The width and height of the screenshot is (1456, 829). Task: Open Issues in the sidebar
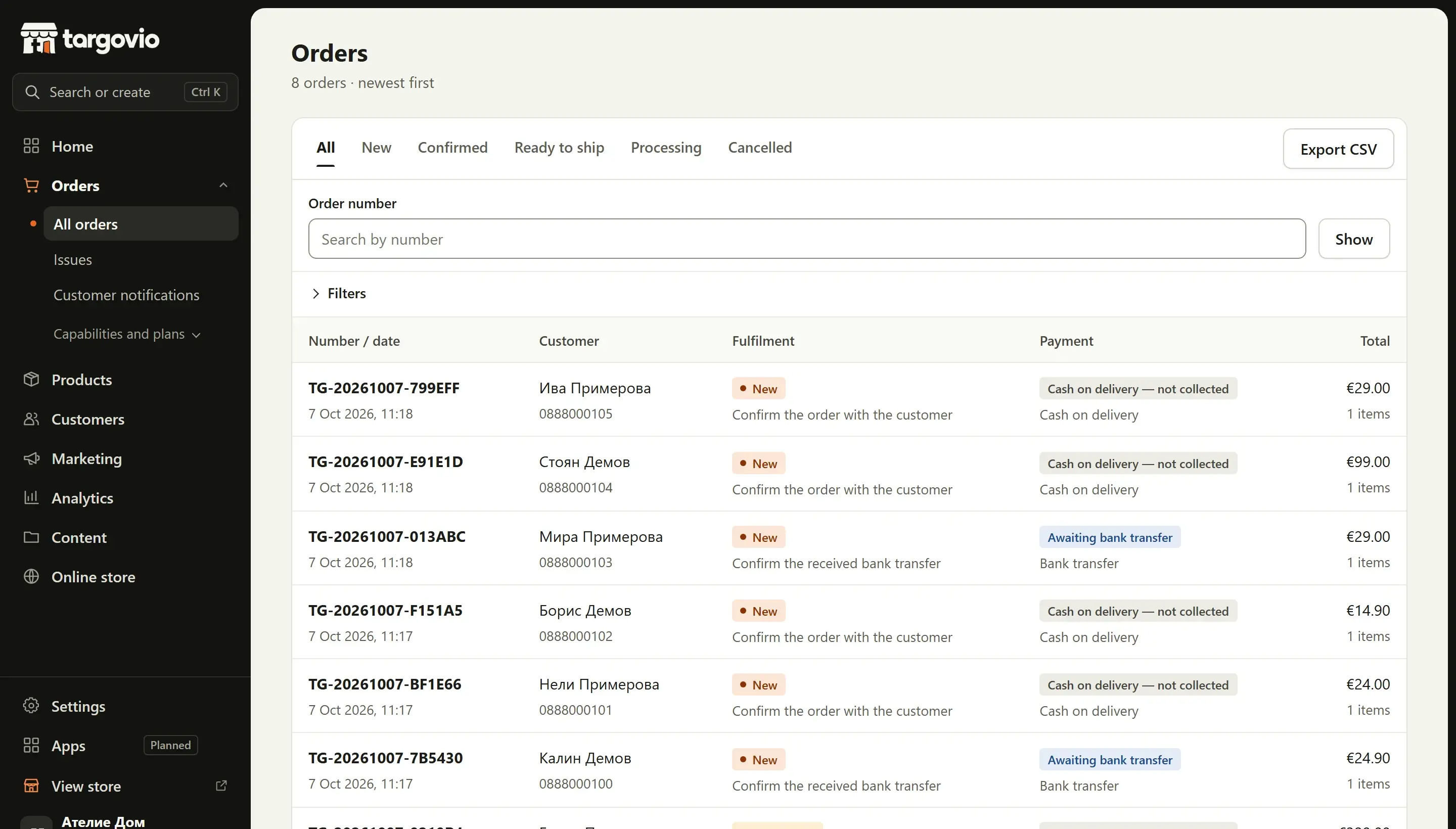(72, 260)
